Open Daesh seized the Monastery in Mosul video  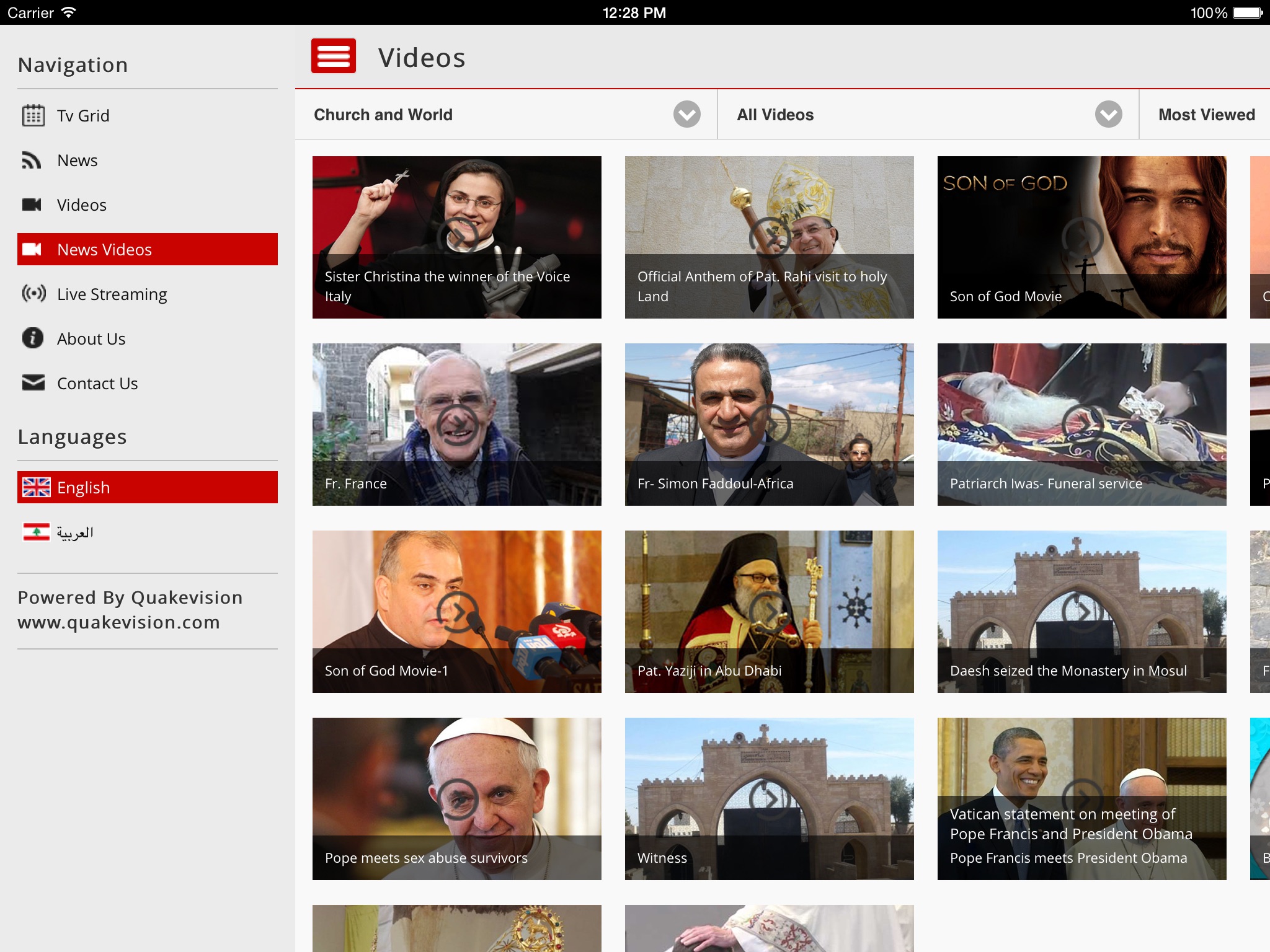(x=1081, y=612)
